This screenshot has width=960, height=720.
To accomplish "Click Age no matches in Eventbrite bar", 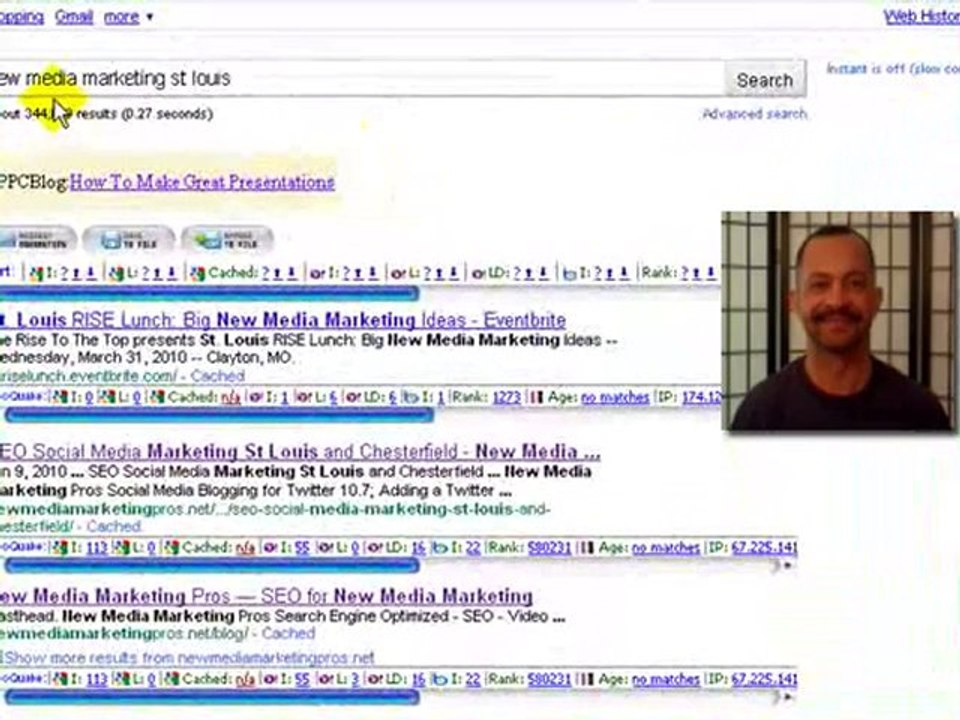I will pos(615,397).
